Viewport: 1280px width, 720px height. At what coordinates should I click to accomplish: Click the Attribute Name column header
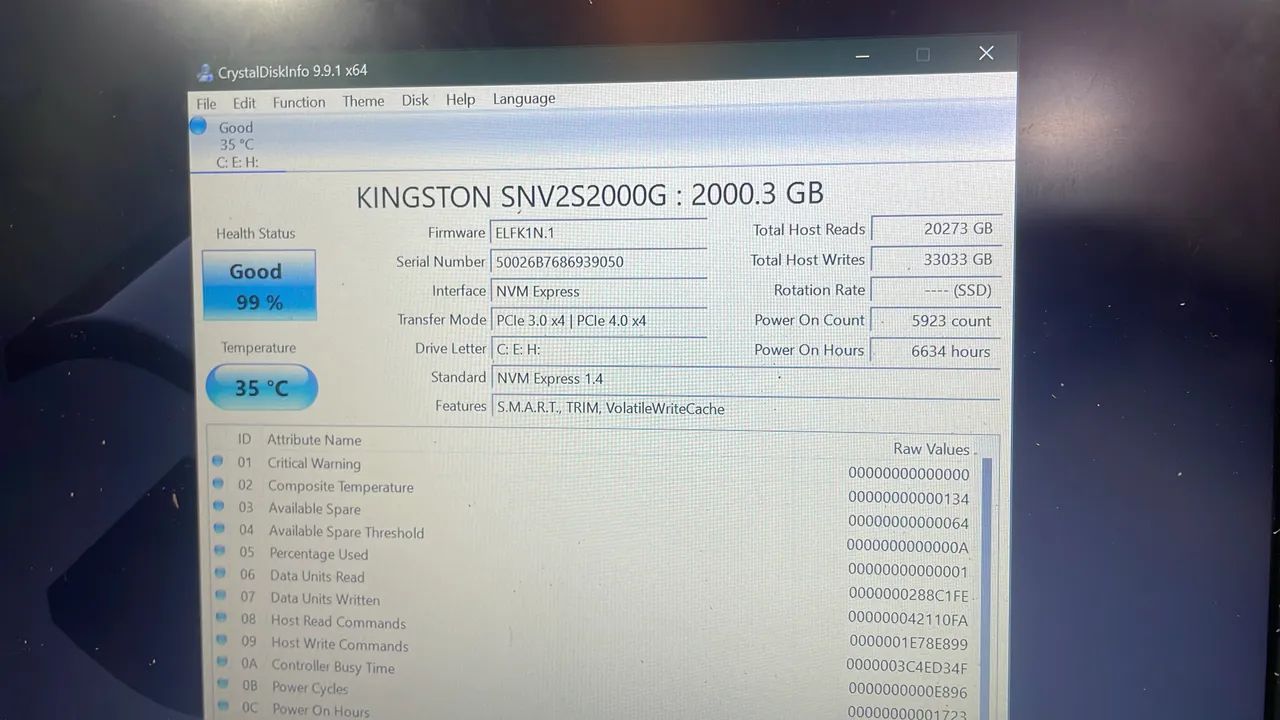coord(314,440)
